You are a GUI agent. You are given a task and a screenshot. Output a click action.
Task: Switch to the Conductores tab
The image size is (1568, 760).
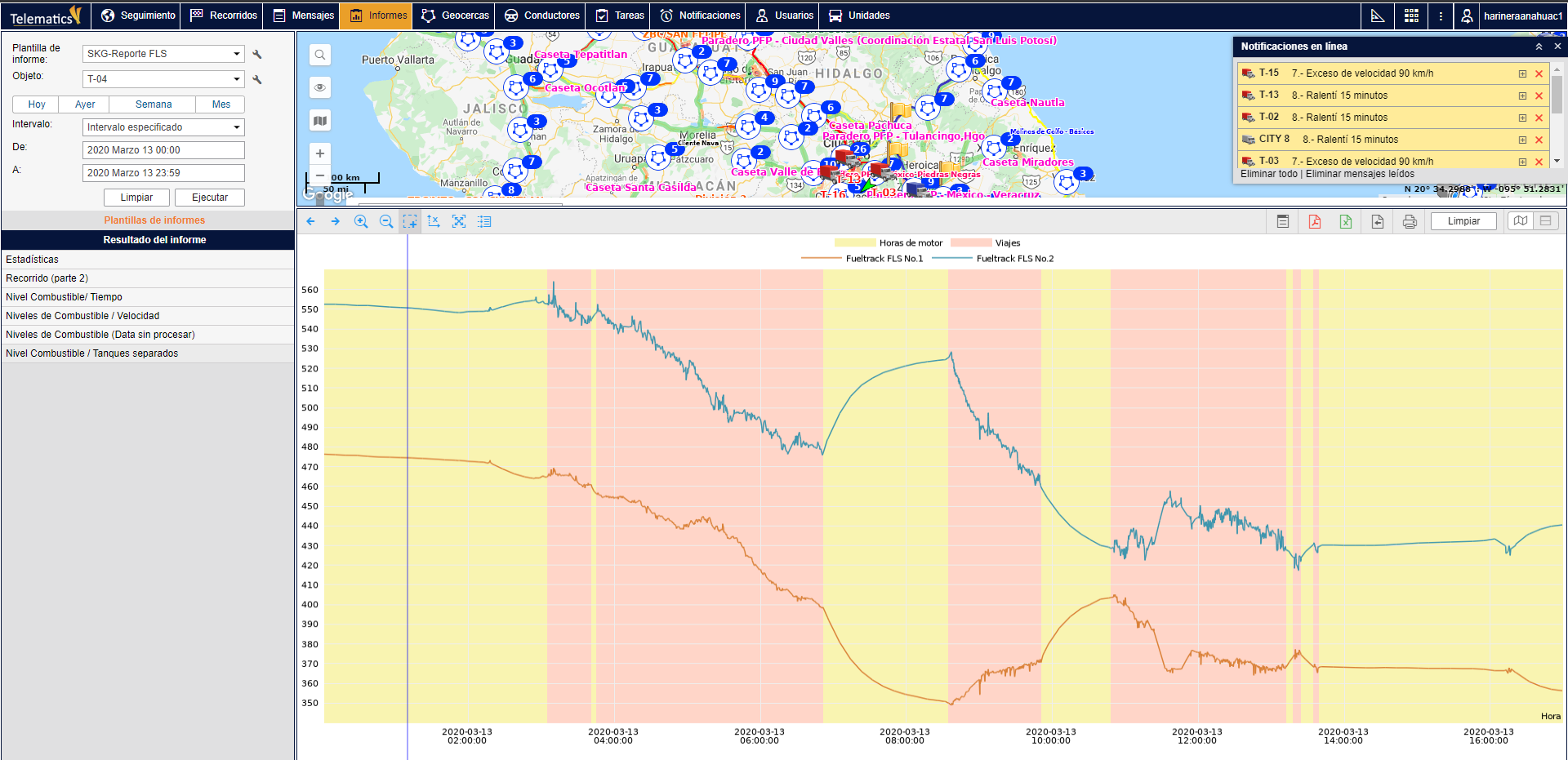[542, 16]
